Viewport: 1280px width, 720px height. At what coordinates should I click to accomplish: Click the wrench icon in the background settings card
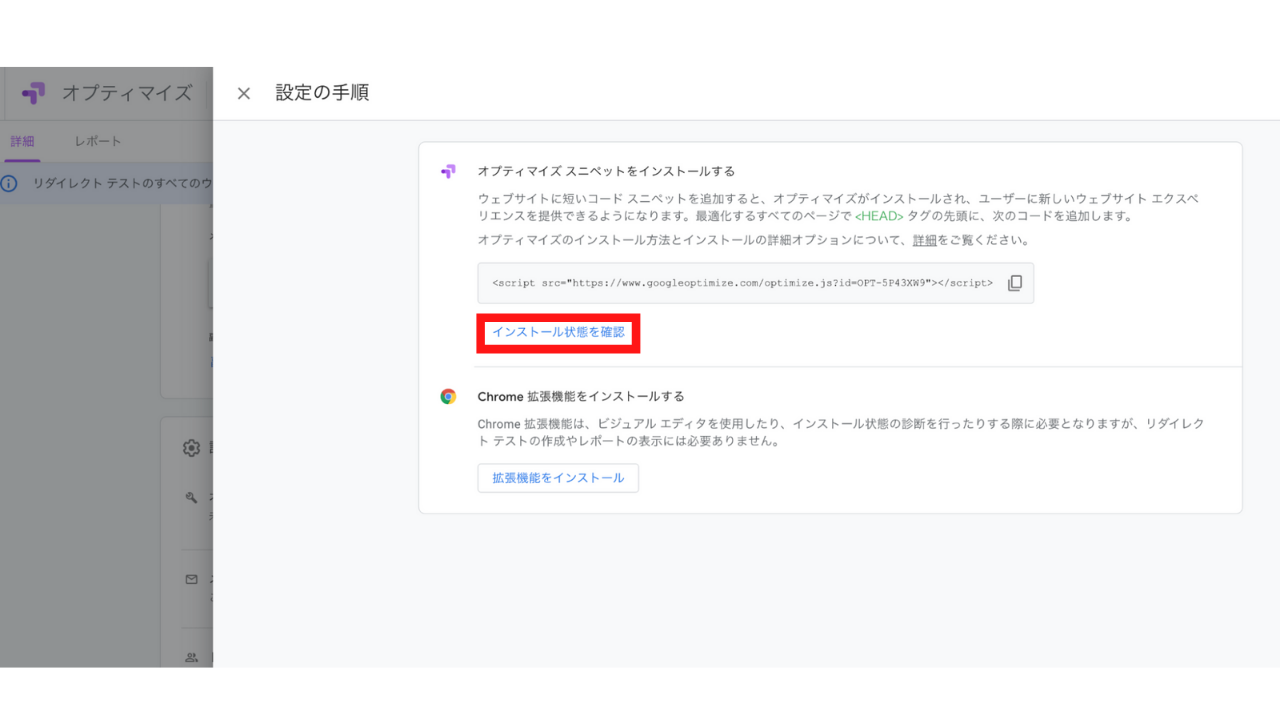coord(191,497)
